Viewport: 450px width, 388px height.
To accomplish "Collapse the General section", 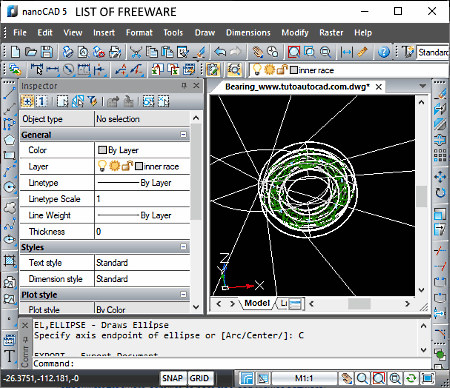I will pos(183,135).
